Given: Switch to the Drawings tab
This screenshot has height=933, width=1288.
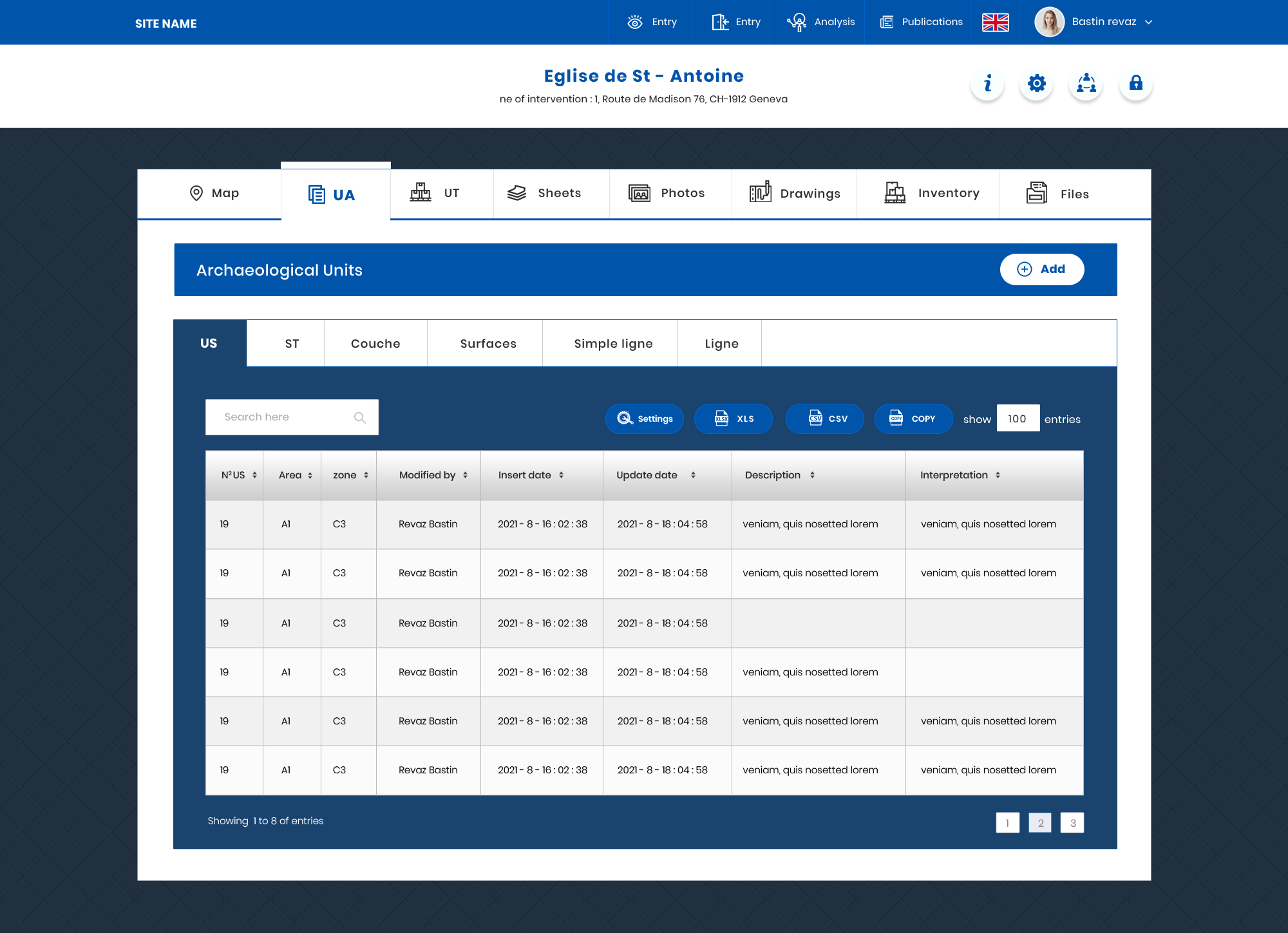Looking at the screenshot, I should [x=795, y=194].
